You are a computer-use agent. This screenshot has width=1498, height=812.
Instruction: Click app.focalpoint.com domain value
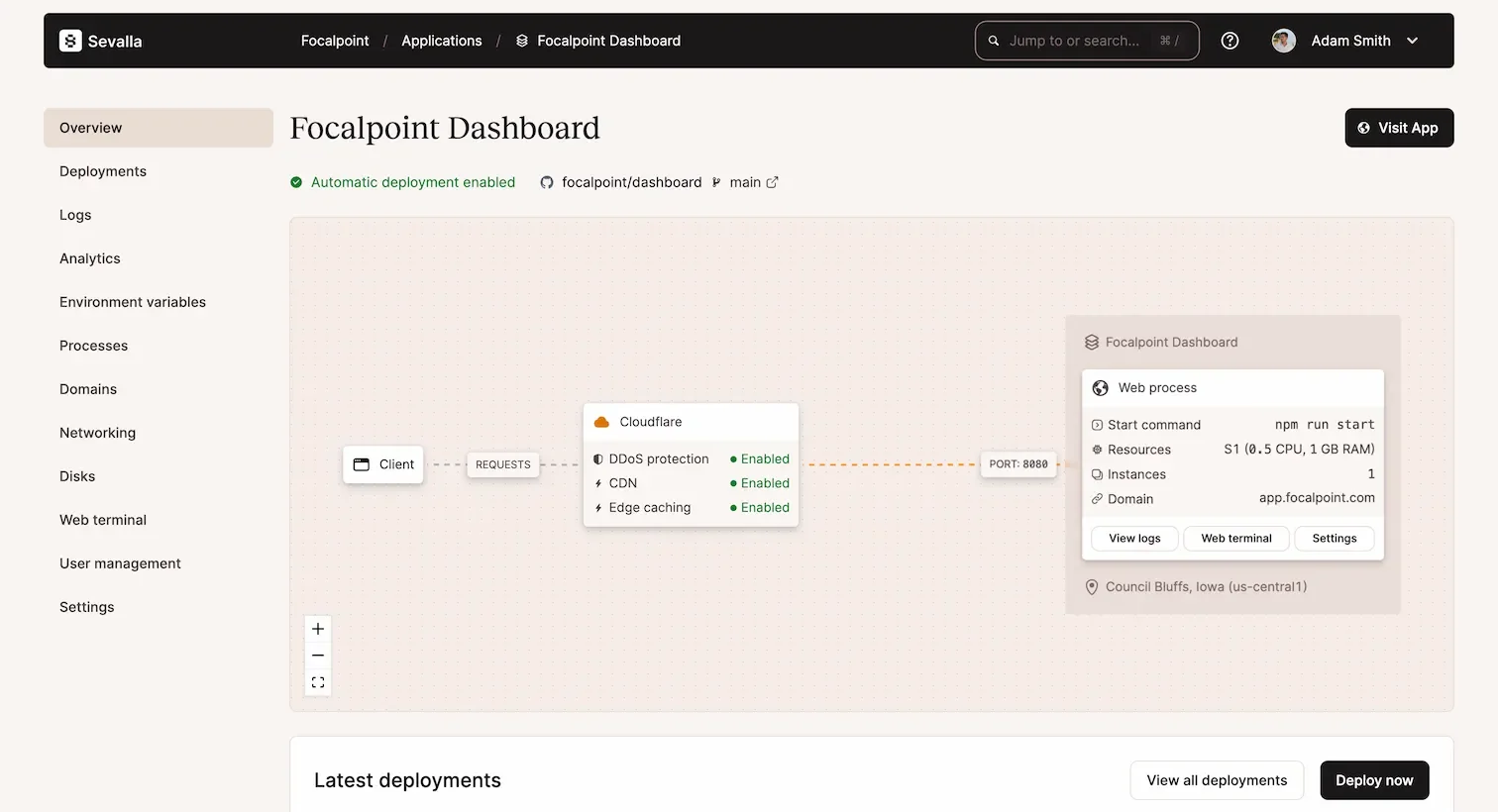pos(1317,498)
